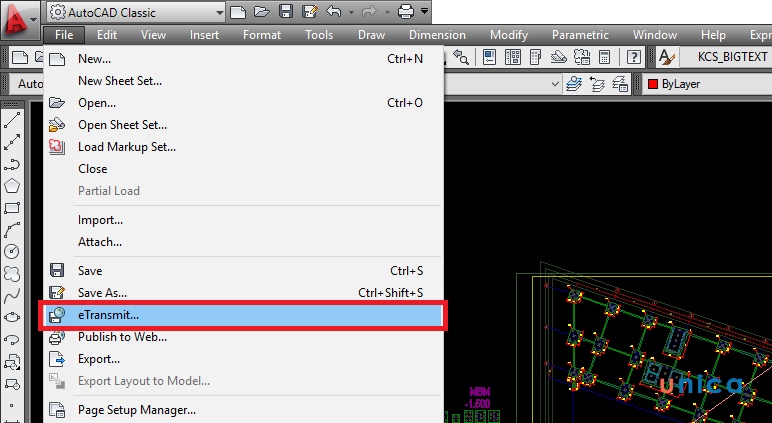This screenshot has width=772, height=423.
Task: Select the Rectangle tool
Action: pos(12,208)
